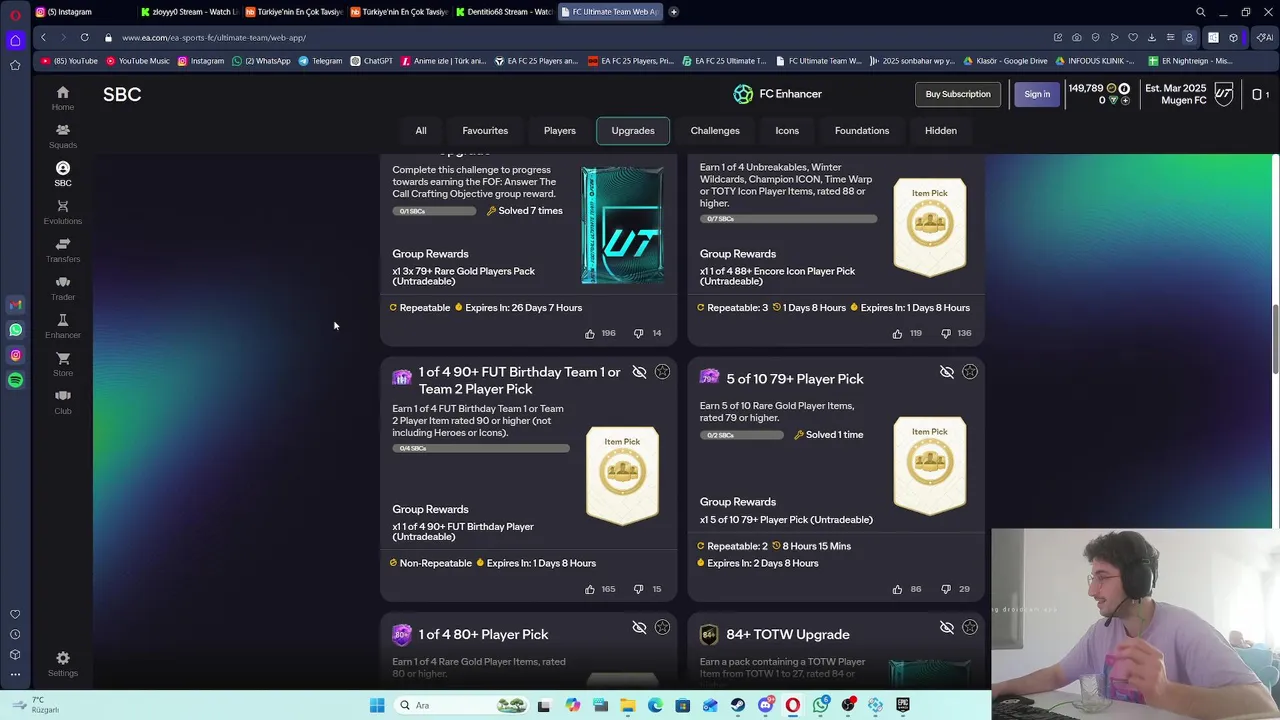This screenshot has height=720, width=1280.
Task: Open the 84+ TOTW Upgrade title
Action: tap(788, 634)
